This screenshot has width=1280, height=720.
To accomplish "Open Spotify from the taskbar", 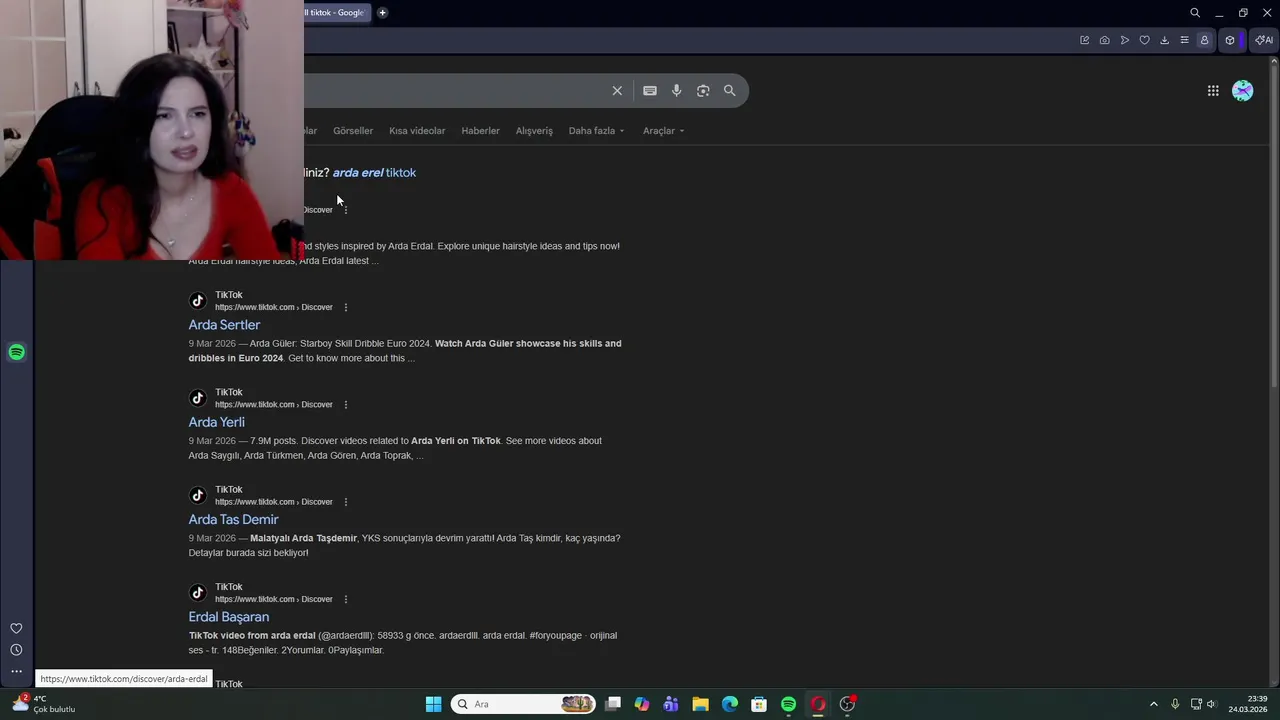I will point(788,704).
